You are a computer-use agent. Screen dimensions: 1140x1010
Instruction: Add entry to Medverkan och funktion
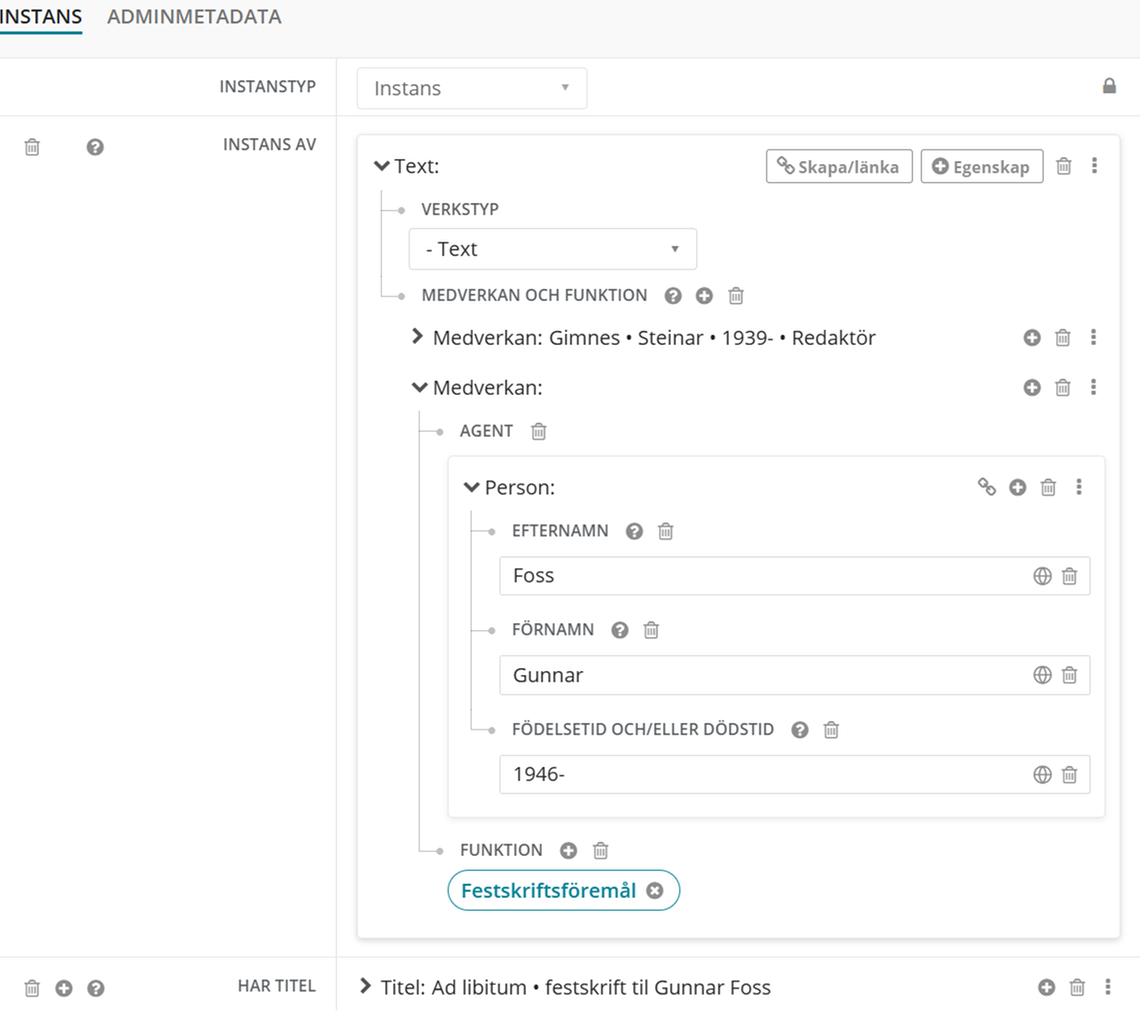pyautogui.click(x=704, y=296)
